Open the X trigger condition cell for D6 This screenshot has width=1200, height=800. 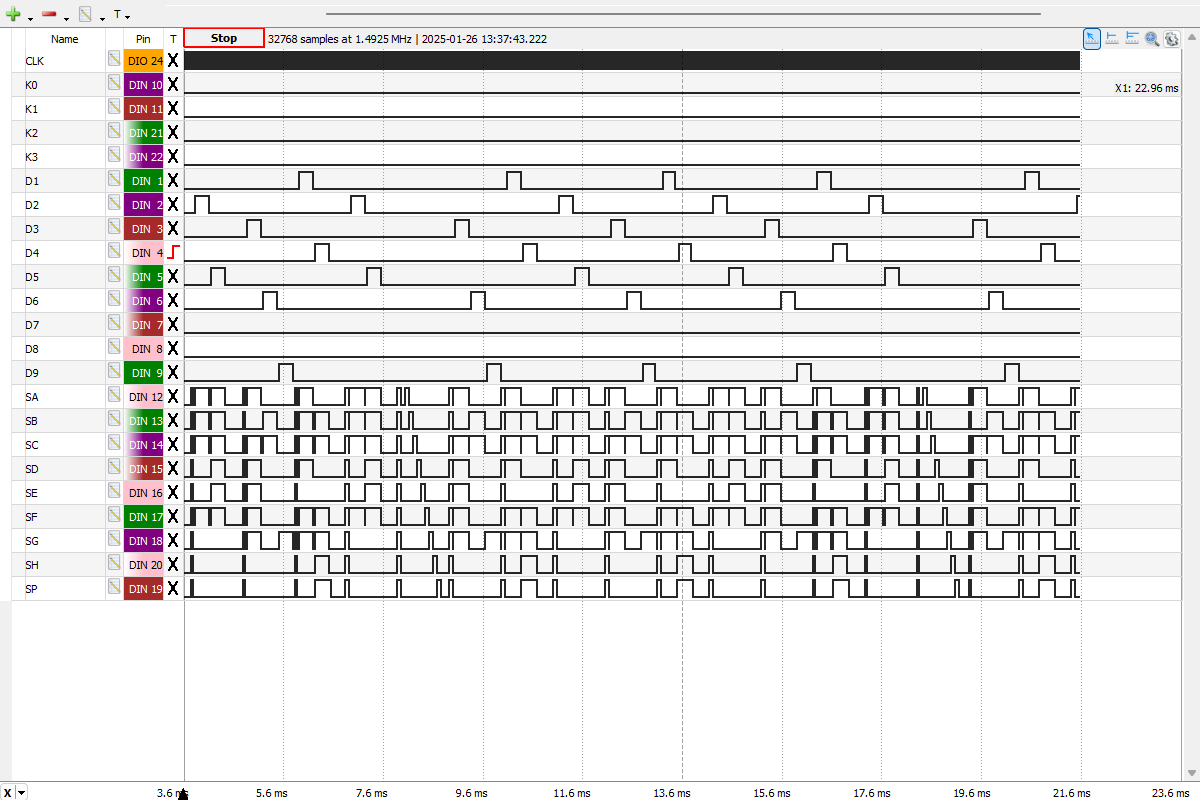click(173, 300)
